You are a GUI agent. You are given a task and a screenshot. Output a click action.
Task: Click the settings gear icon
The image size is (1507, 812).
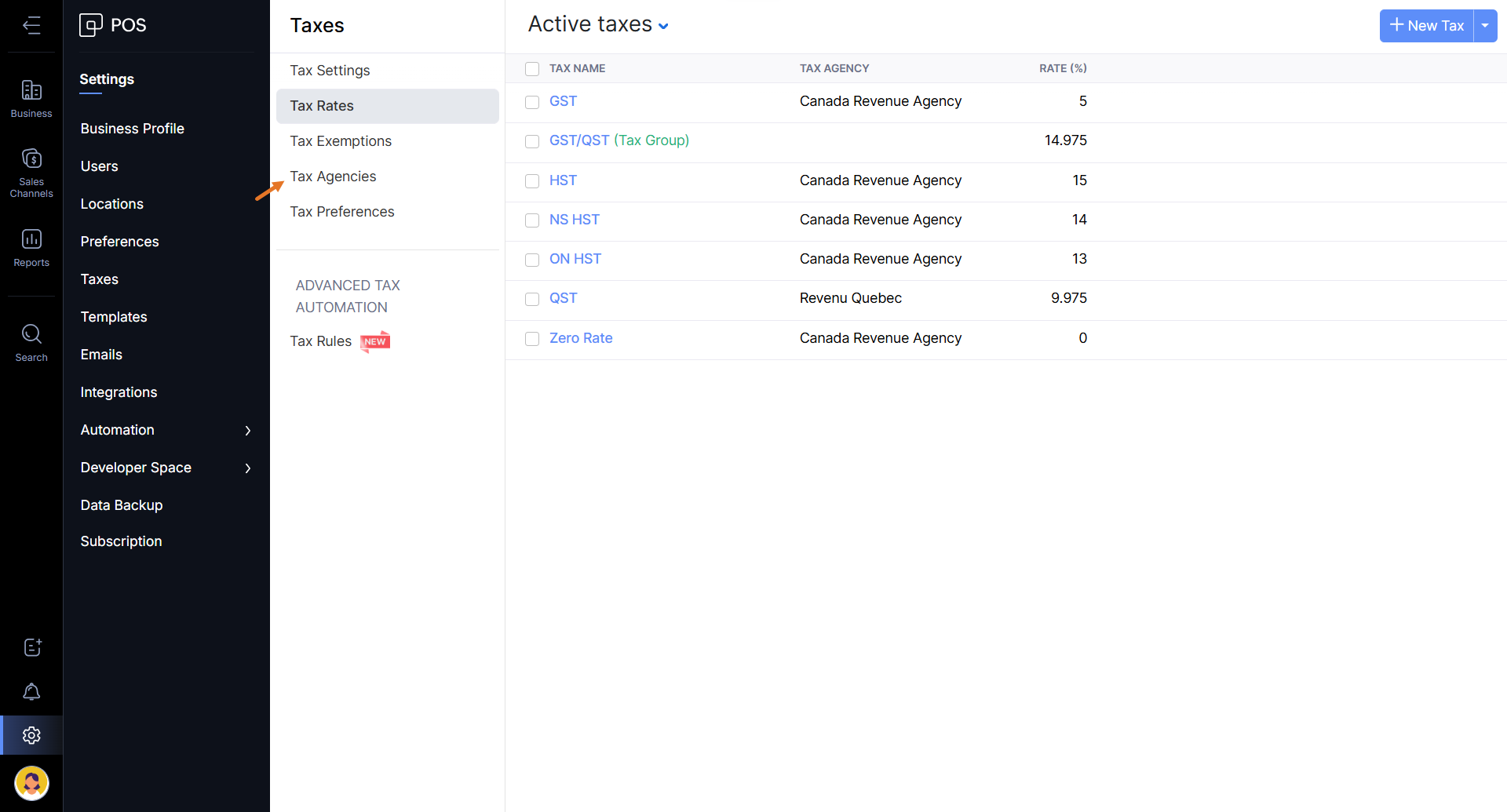click(x=31, y=735)
